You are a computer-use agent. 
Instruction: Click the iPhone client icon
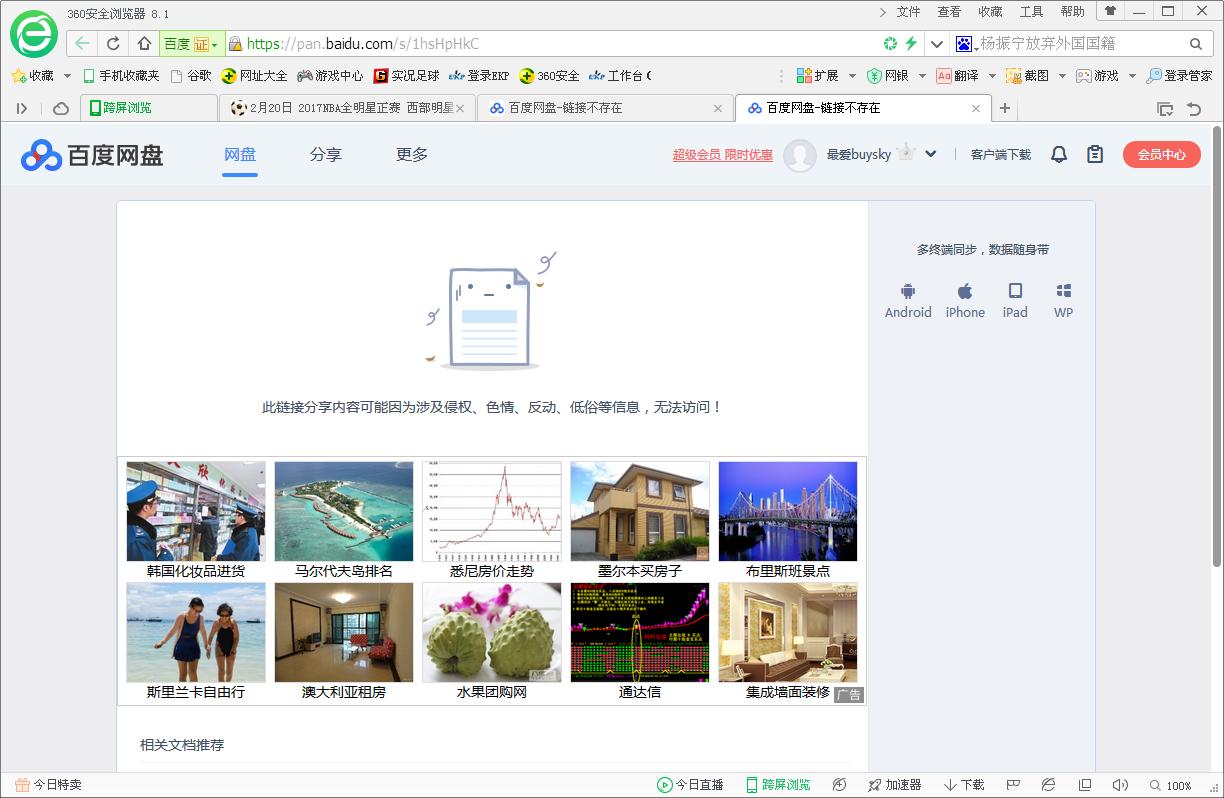[x=965, y=291]
